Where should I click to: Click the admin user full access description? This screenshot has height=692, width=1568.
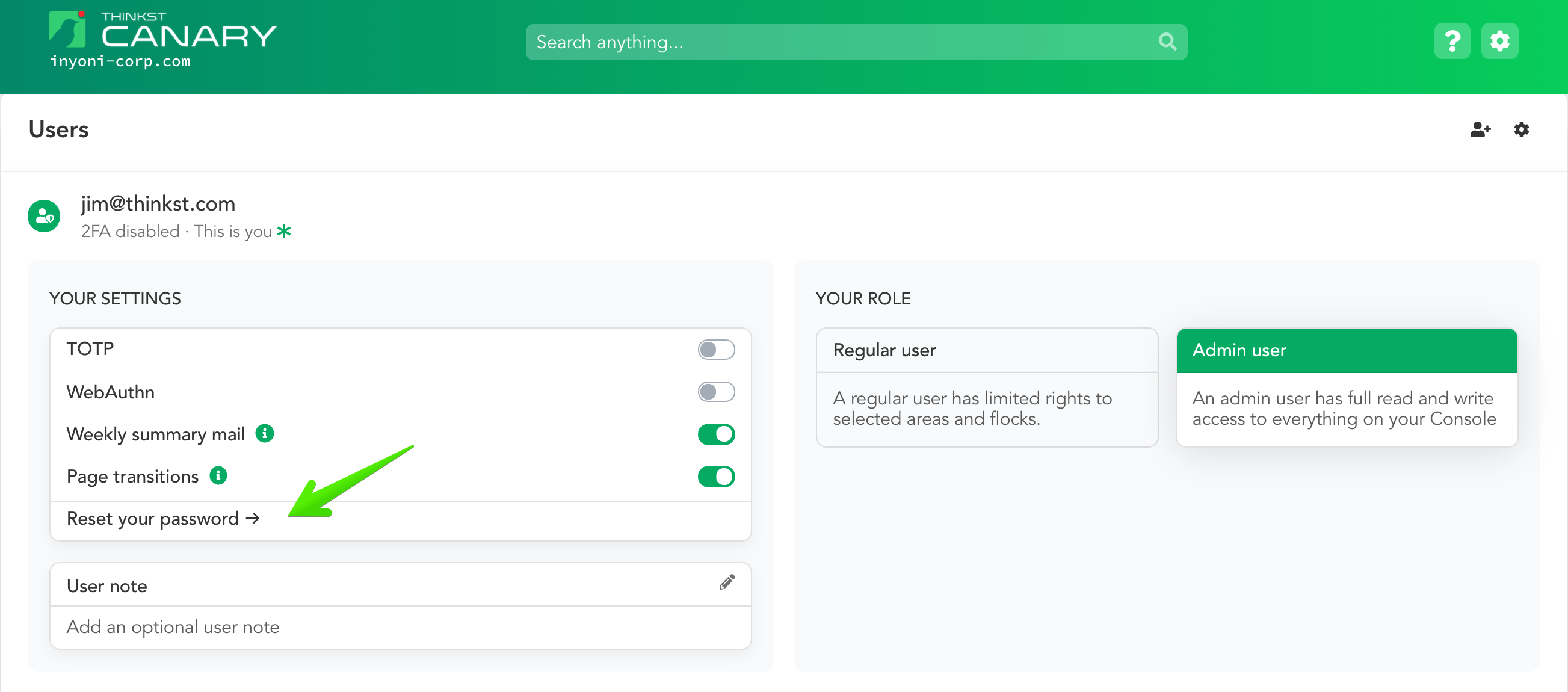(1344, 409)
